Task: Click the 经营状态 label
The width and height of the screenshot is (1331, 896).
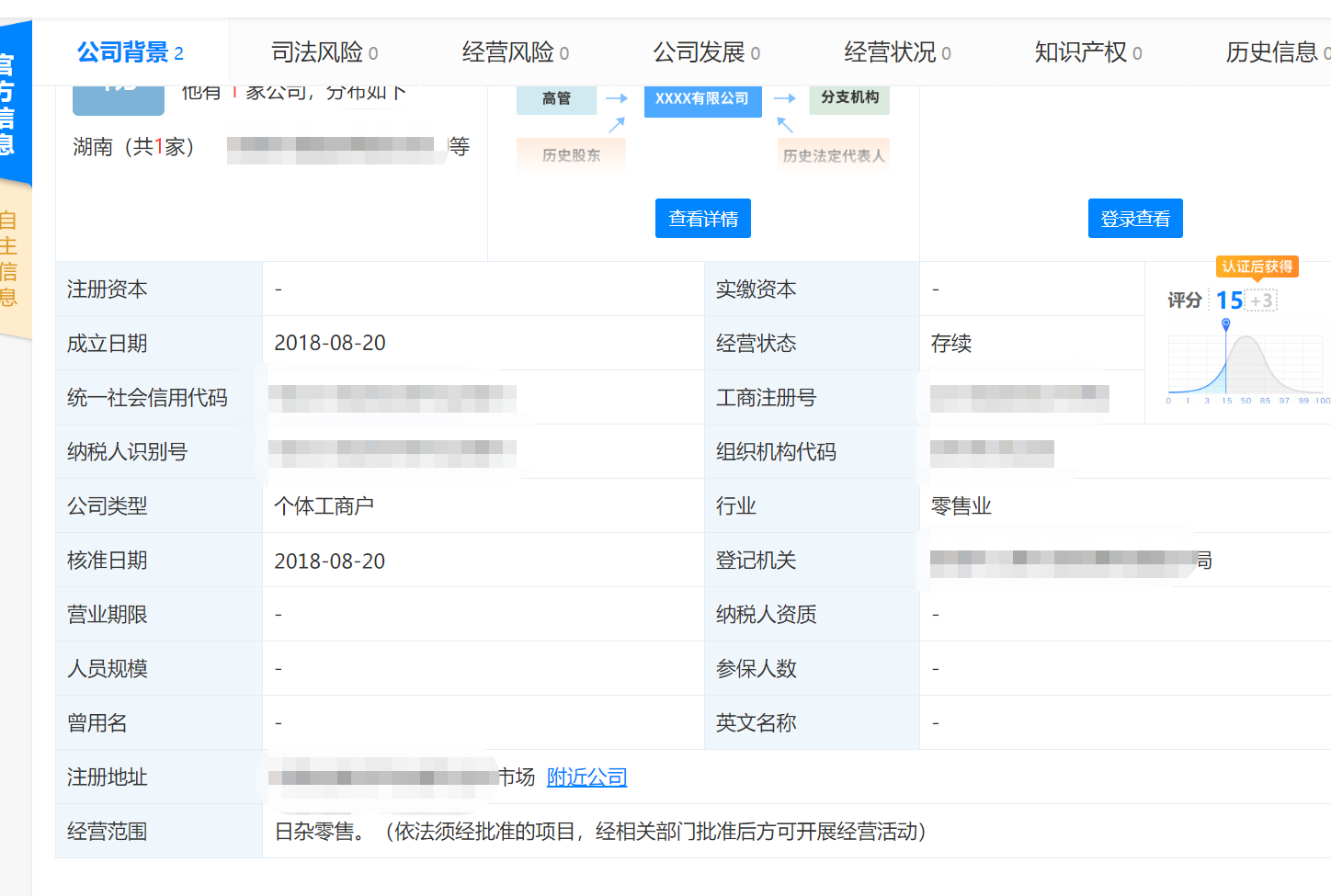Action: [756, 344]
